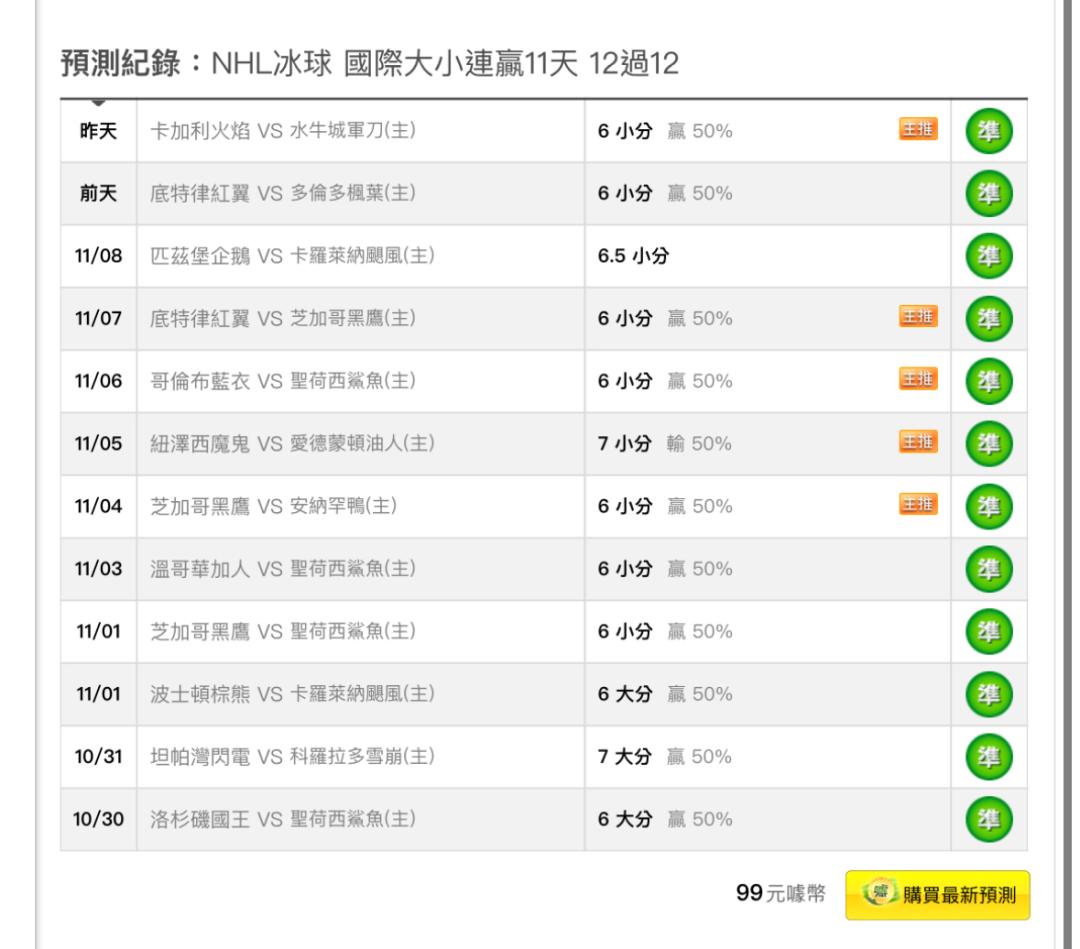Click the 芝加哥黑鷹 VS 安納罕鴨(主) matchup
Image resolution: width=1080 pixels, height=949 pixels.
tap(273, 506)
